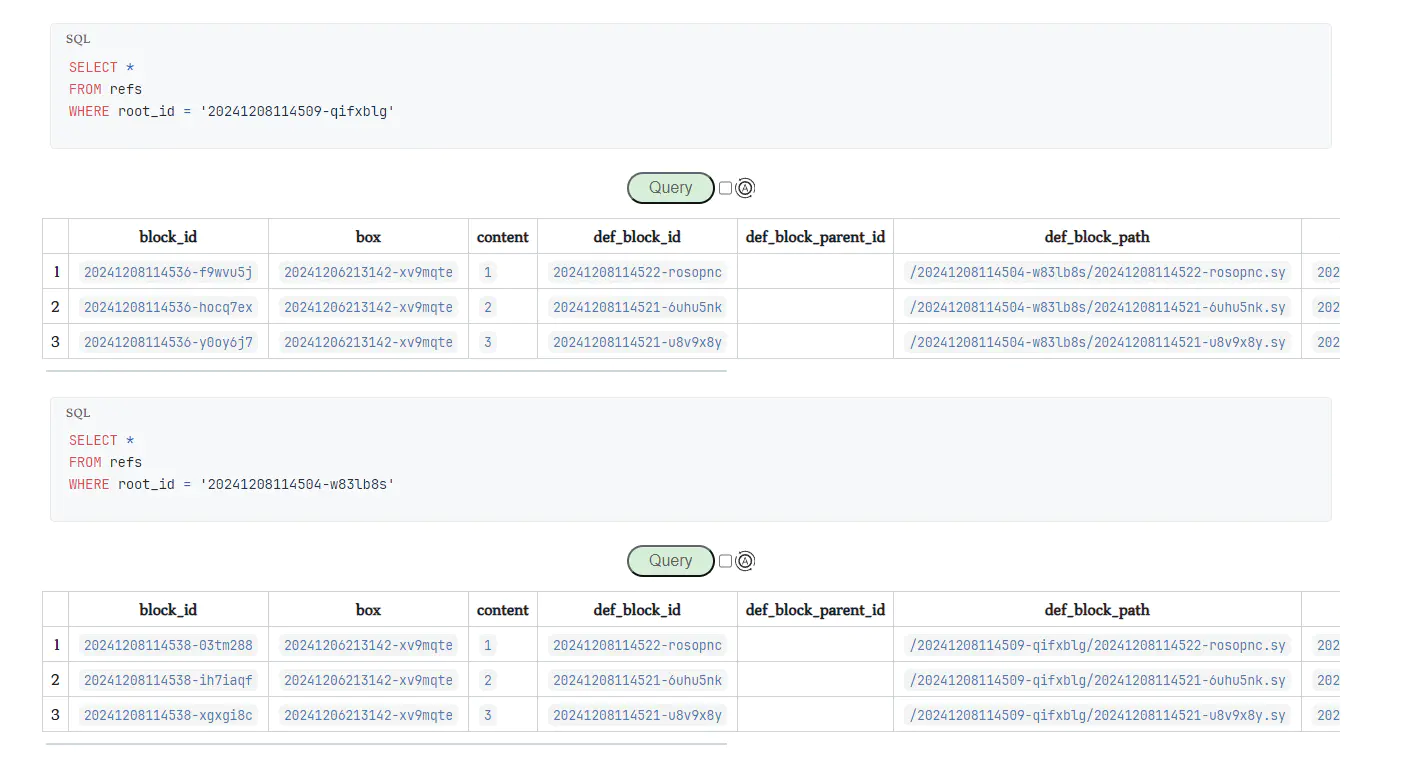
Task: Open block link 20241208114538-ih7iaqf
Action: pyautogui.click(x=168, y=680)
